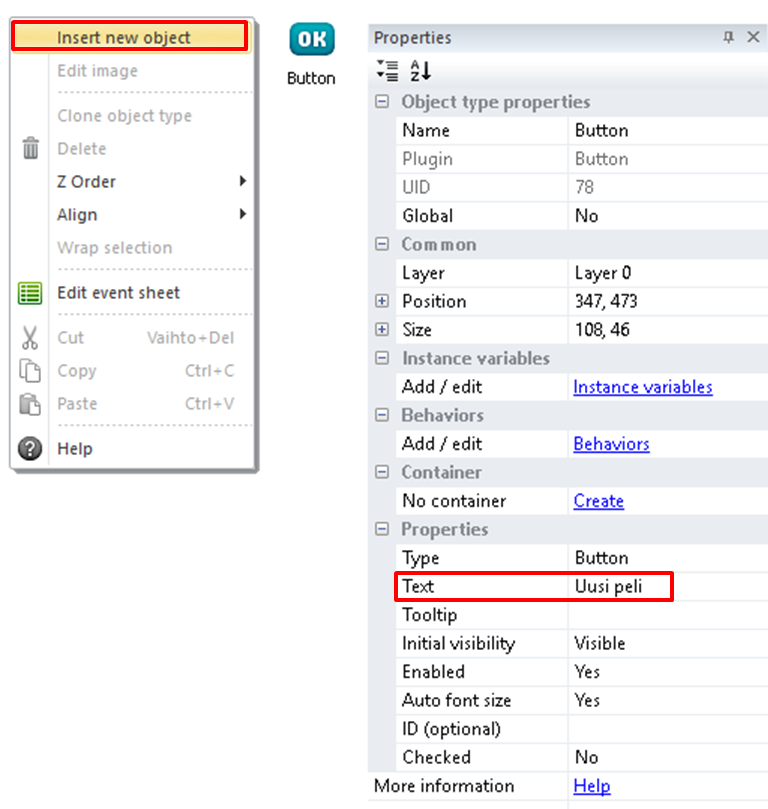This screenshot has height=809, width=768.
Task: Click the categorized view icon in Properties
Action: click(387, 70)
